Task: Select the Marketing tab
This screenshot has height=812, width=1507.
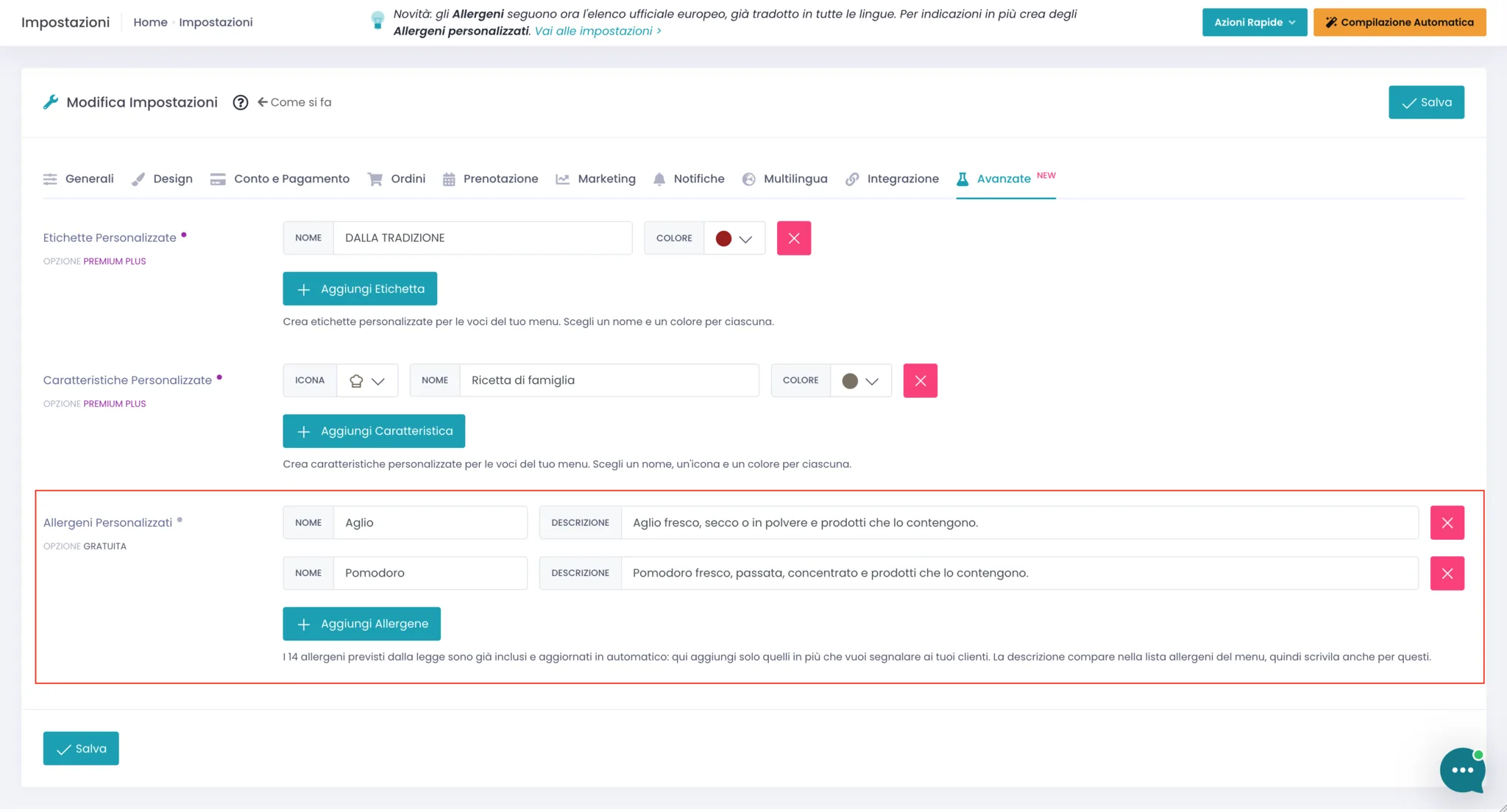Action: [595, 179]
